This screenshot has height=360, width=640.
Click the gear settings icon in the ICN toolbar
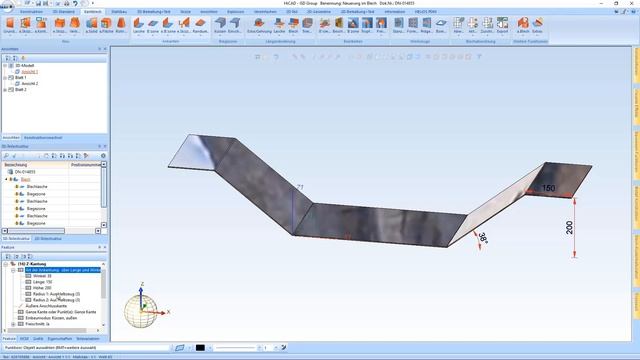103,156
